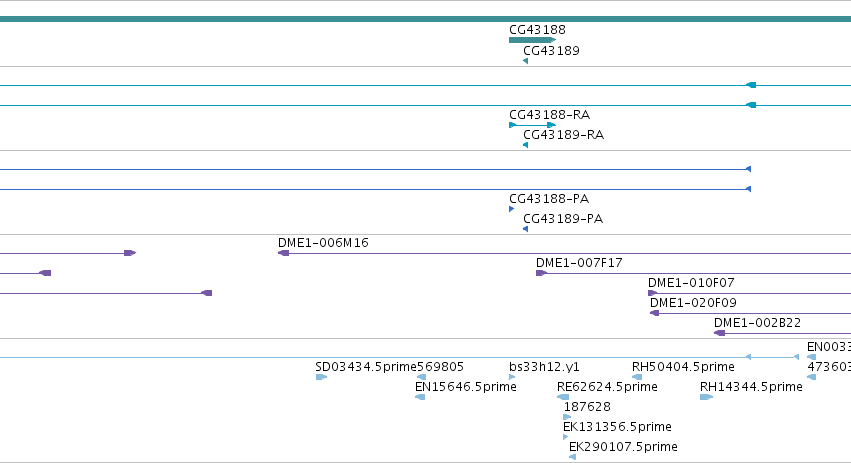Select the CG43188-RA transcript feature
Screen dimensions: 851x463
[532, 125]
